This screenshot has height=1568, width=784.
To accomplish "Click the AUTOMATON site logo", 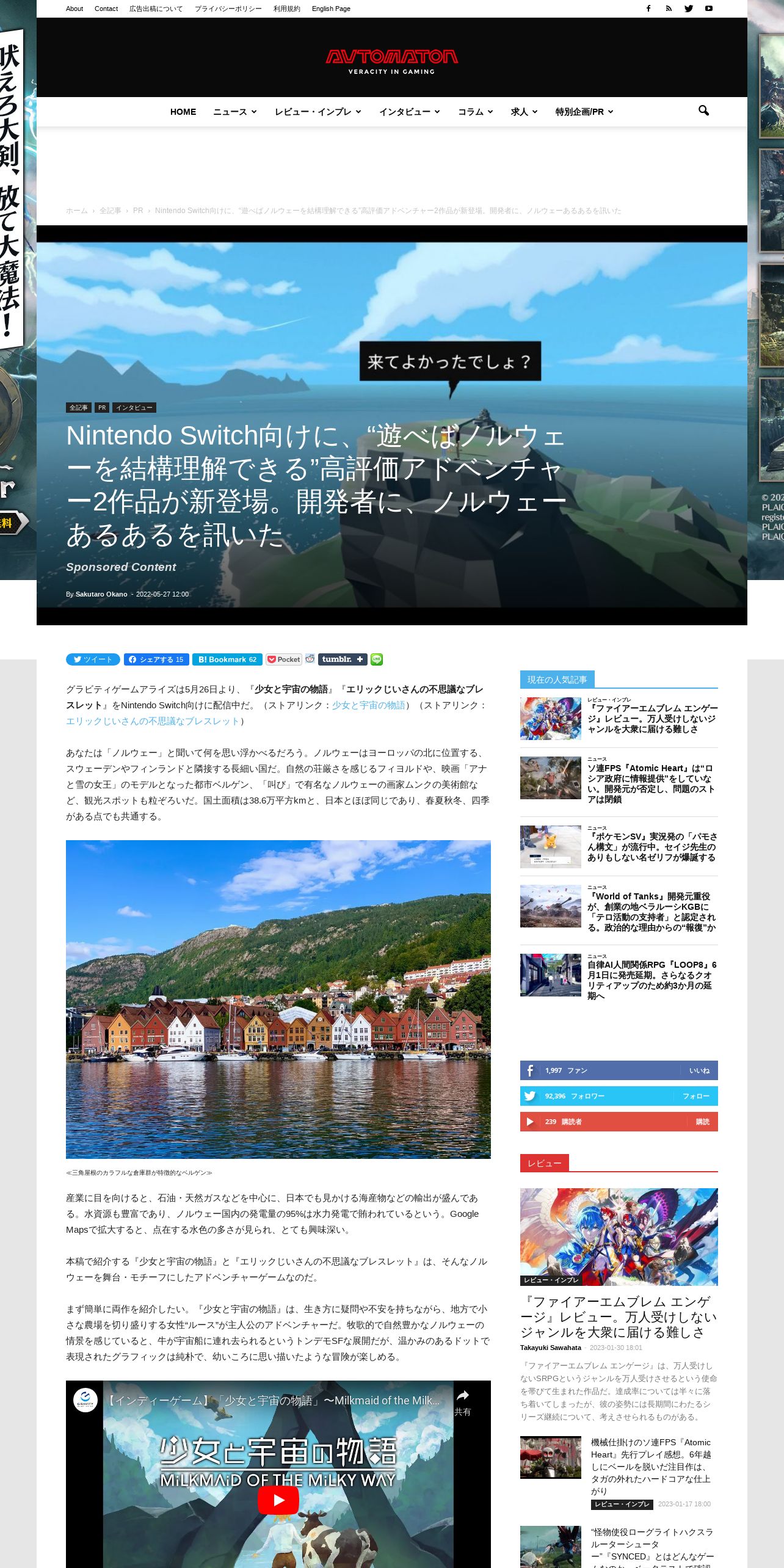I will pos(391,61).
